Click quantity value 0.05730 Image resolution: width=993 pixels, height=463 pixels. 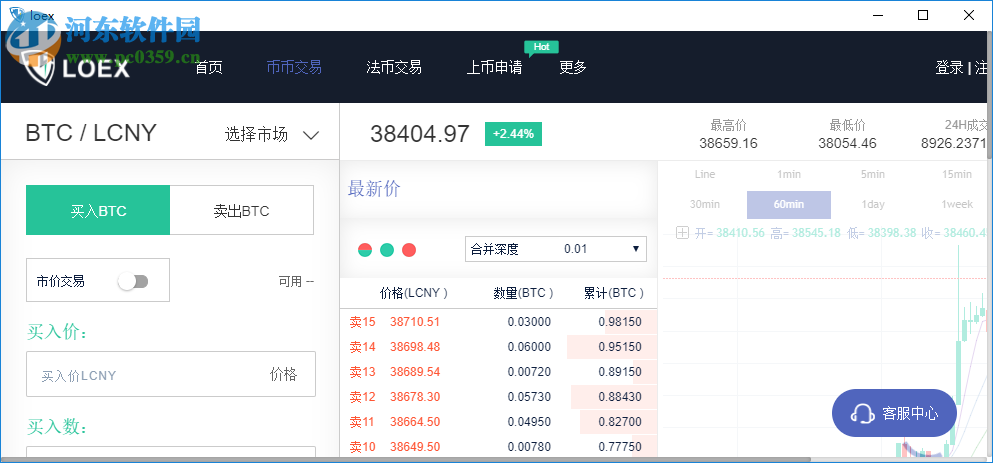[x=529, y=397]
